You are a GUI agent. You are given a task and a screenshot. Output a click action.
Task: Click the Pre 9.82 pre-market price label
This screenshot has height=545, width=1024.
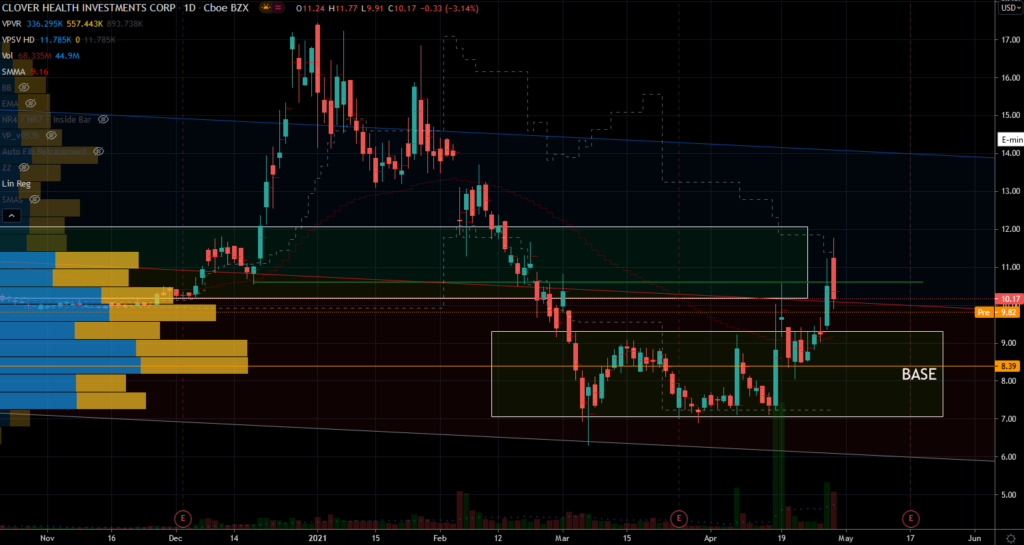pos(996,313)
